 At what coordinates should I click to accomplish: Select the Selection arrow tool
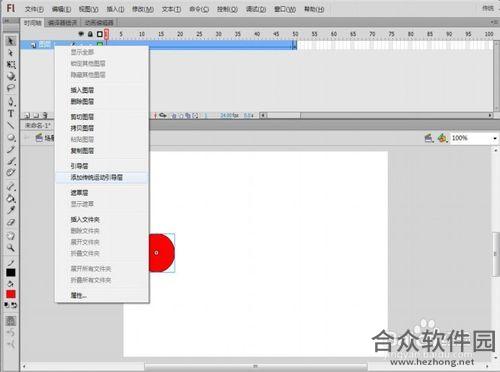(x=11, y=41)
